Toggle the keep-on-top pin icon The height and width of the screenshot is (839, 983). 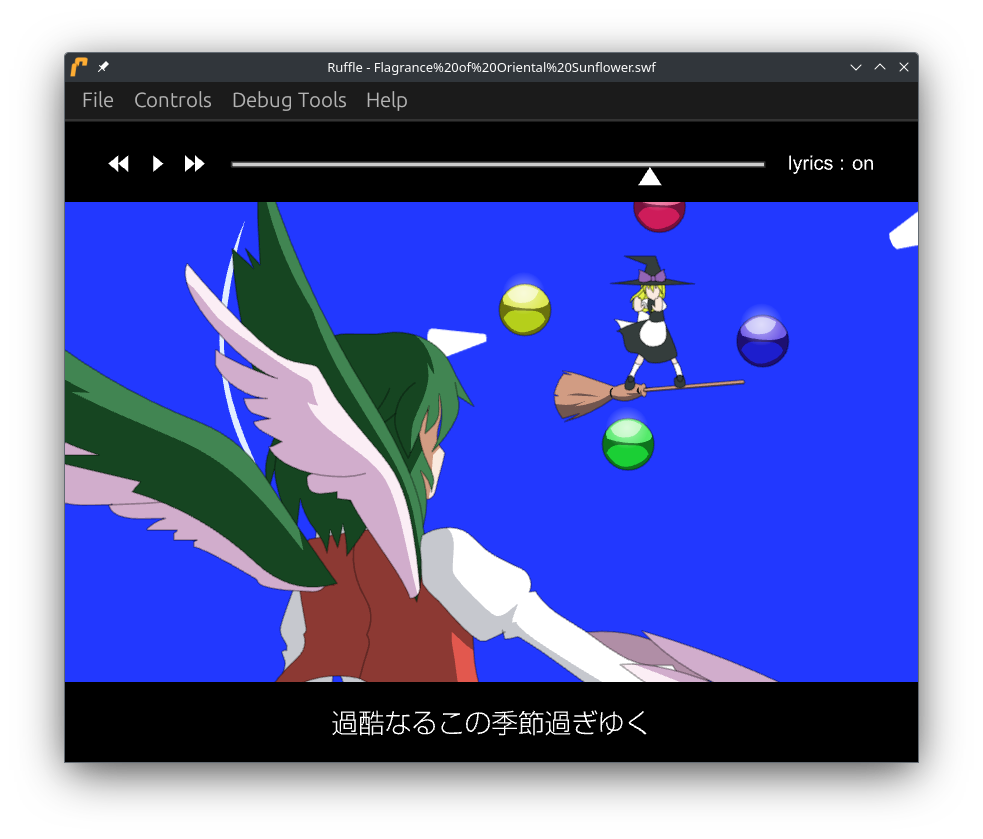(101, 67)
